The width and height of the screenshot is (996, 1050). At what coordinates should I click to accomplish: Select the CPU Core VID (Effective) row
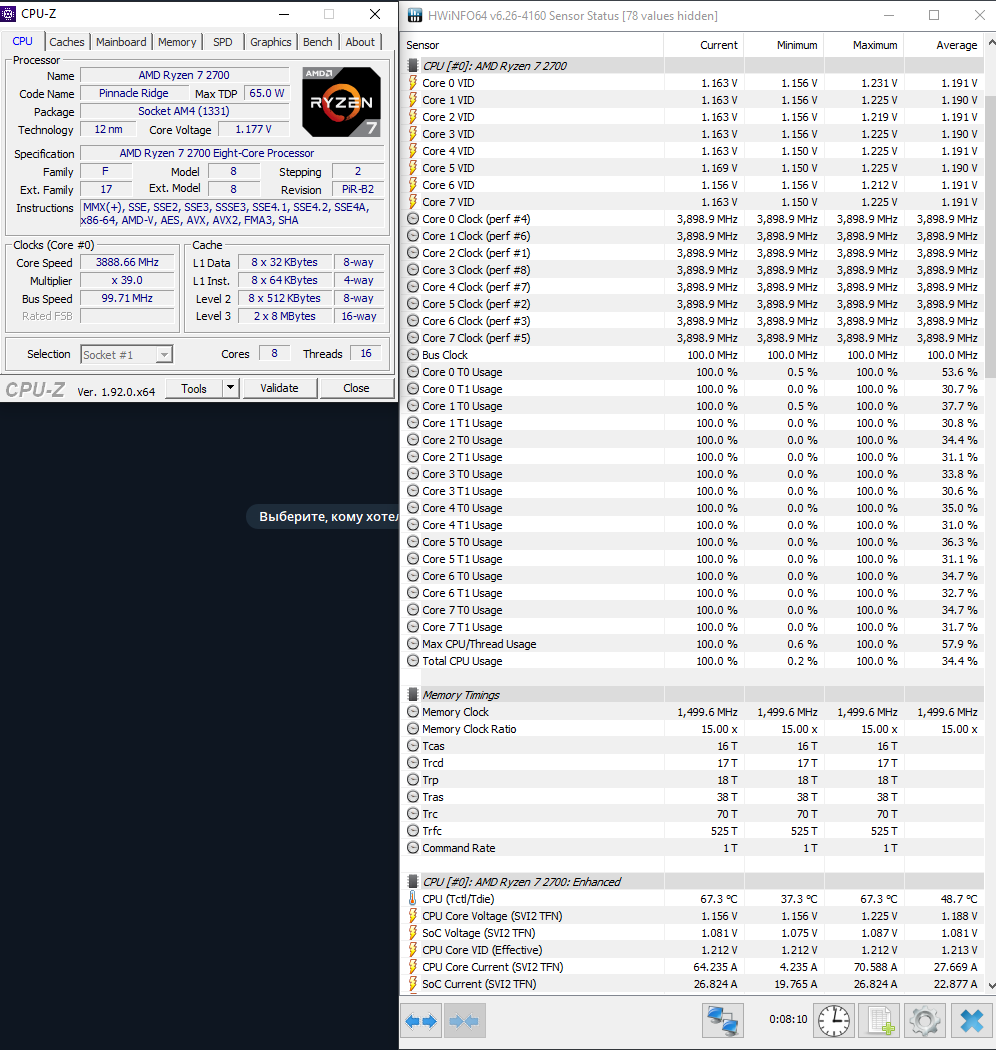coord(695,950)
